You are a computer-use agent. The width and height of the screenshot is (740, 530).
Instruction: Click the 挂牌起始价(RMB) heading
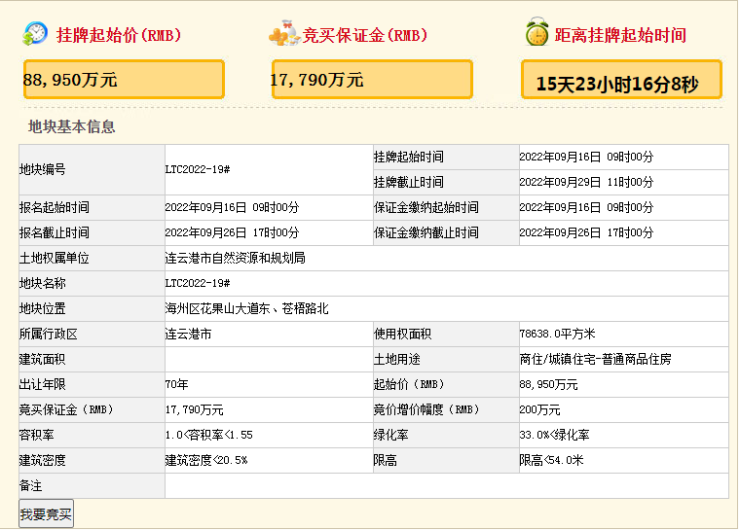click(118, 35)
